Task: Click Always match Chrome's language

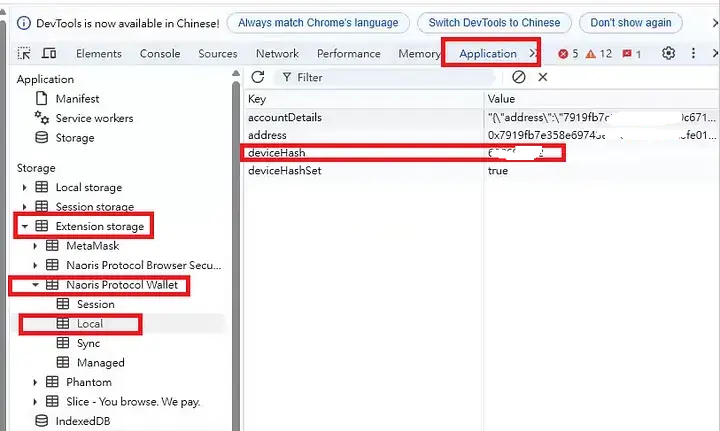Action: [x=318, y=23]
